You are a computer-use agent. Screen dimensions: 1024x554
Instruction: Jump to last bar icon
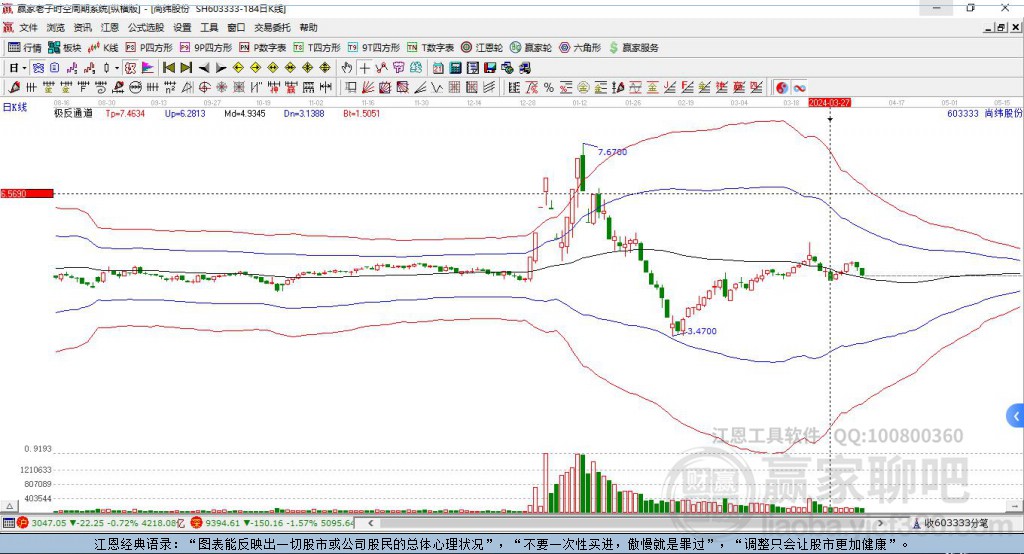(186, 68)
